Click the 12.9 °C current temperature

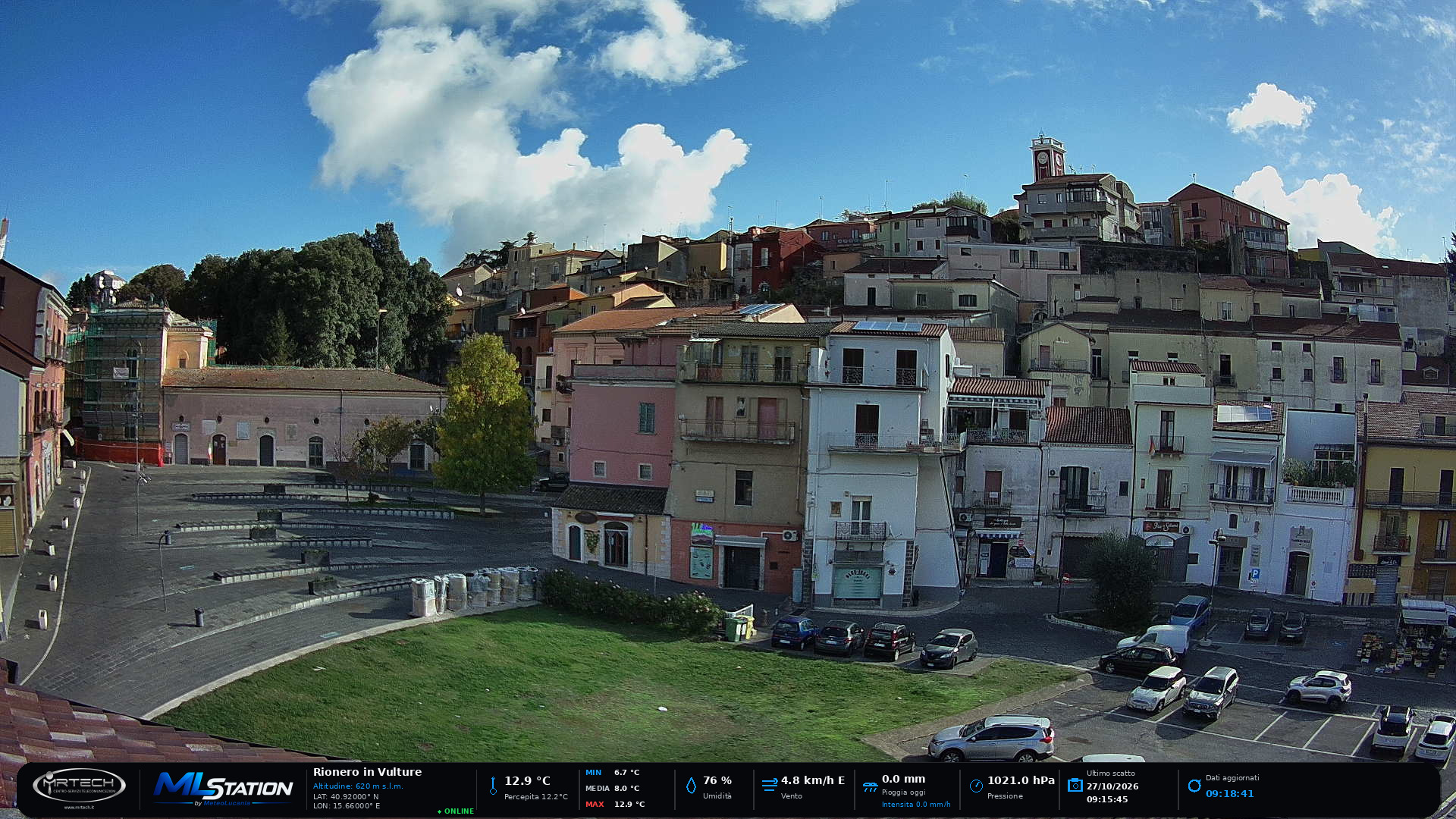click(x=527, y=781)
